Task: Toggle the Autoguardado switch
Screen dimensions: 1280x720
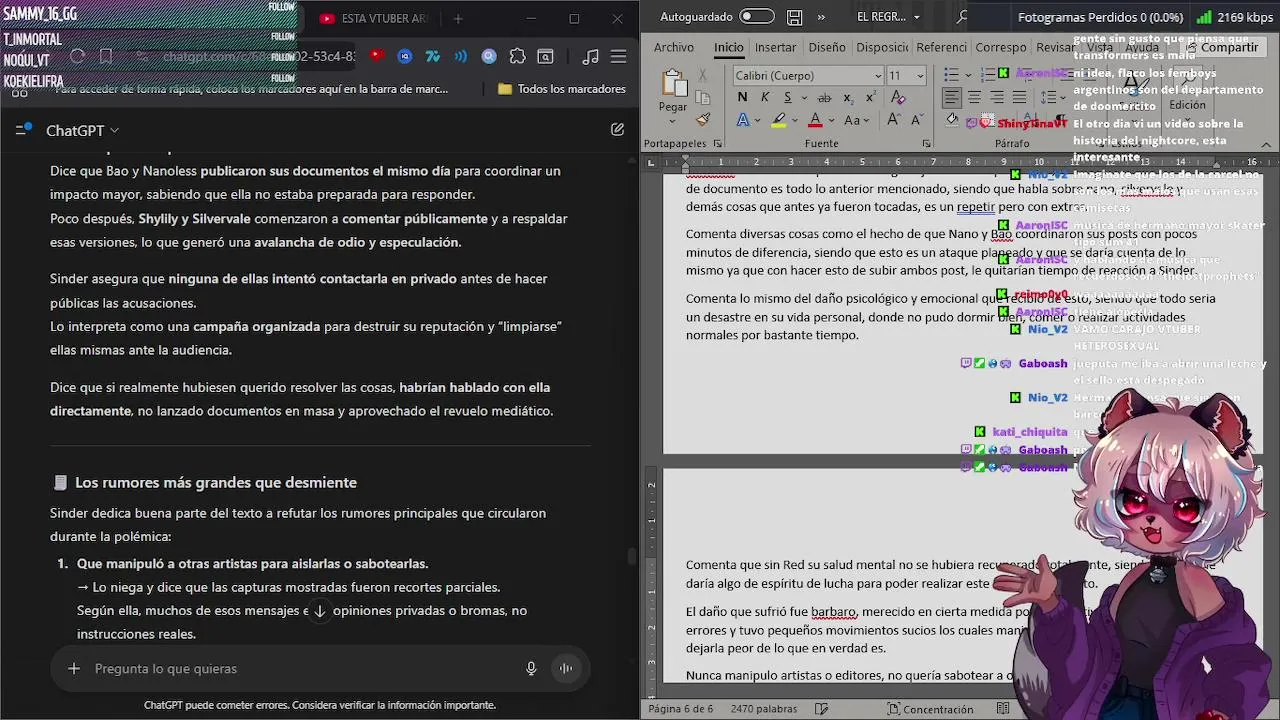Action: click(x=757, y=17)
